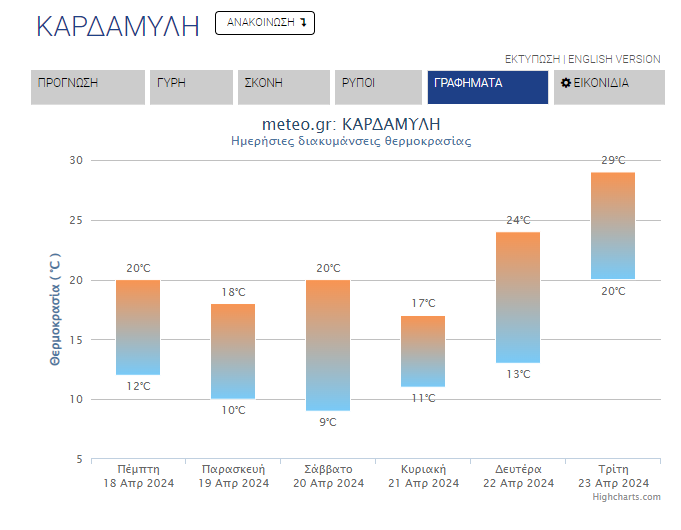Image resolution: width=681 pixels, height=530 pixels.
Task: Click the Παρασκευή 19 Απρ temperature bar
Action: [x=233, y=351]
